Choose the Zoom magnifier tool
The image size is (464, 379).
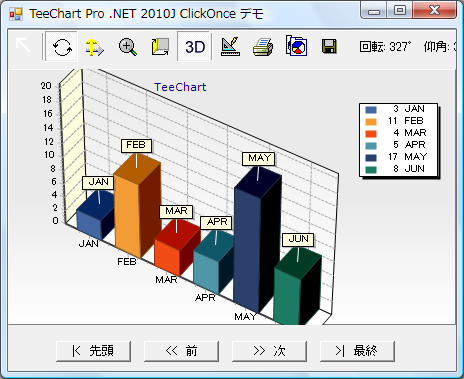coord(128,47)
